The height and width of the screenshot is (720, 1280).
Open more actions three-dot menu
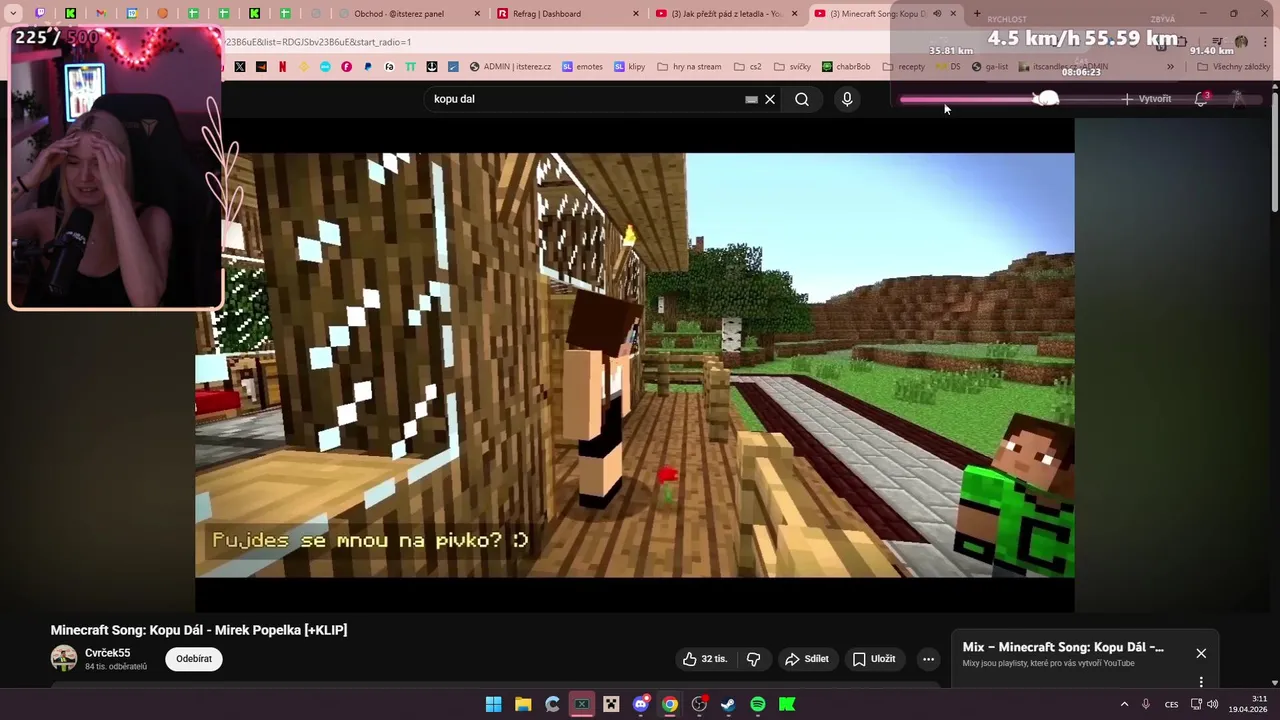coord(928,659)
